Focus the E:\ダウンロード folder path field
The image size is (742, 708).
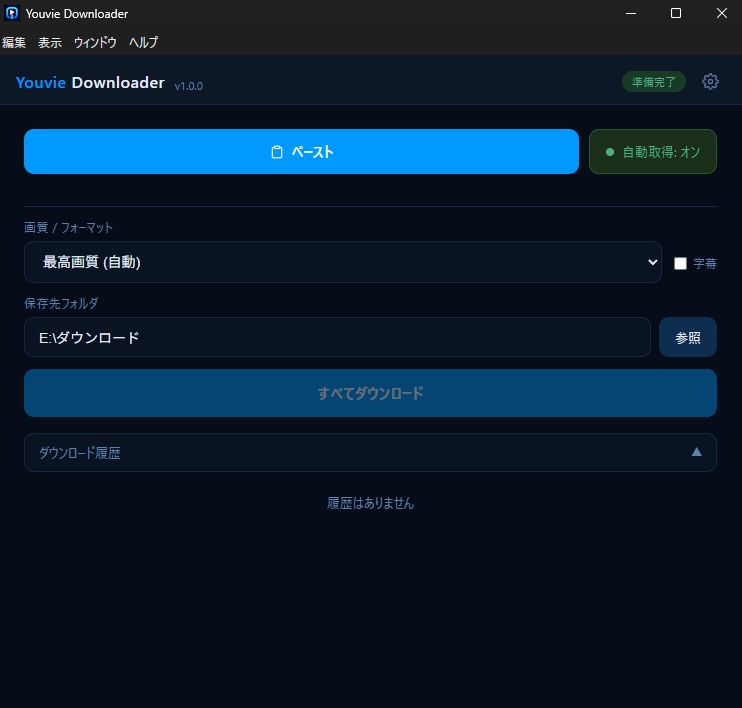click(337, 337)
